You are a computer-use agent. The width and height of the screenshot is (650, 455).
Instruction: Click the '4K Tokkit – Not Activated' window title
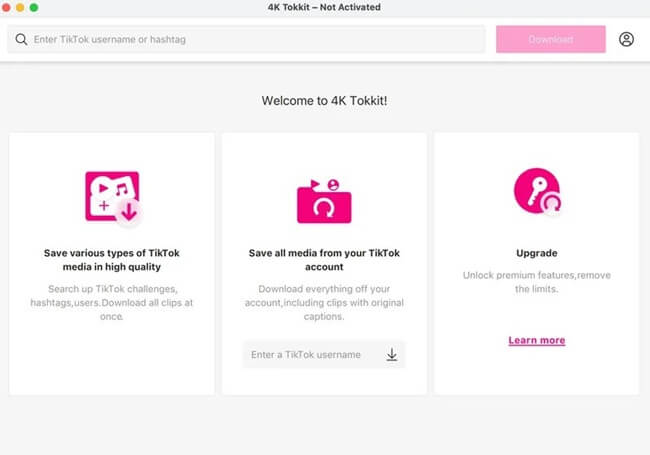pos(324,7)
